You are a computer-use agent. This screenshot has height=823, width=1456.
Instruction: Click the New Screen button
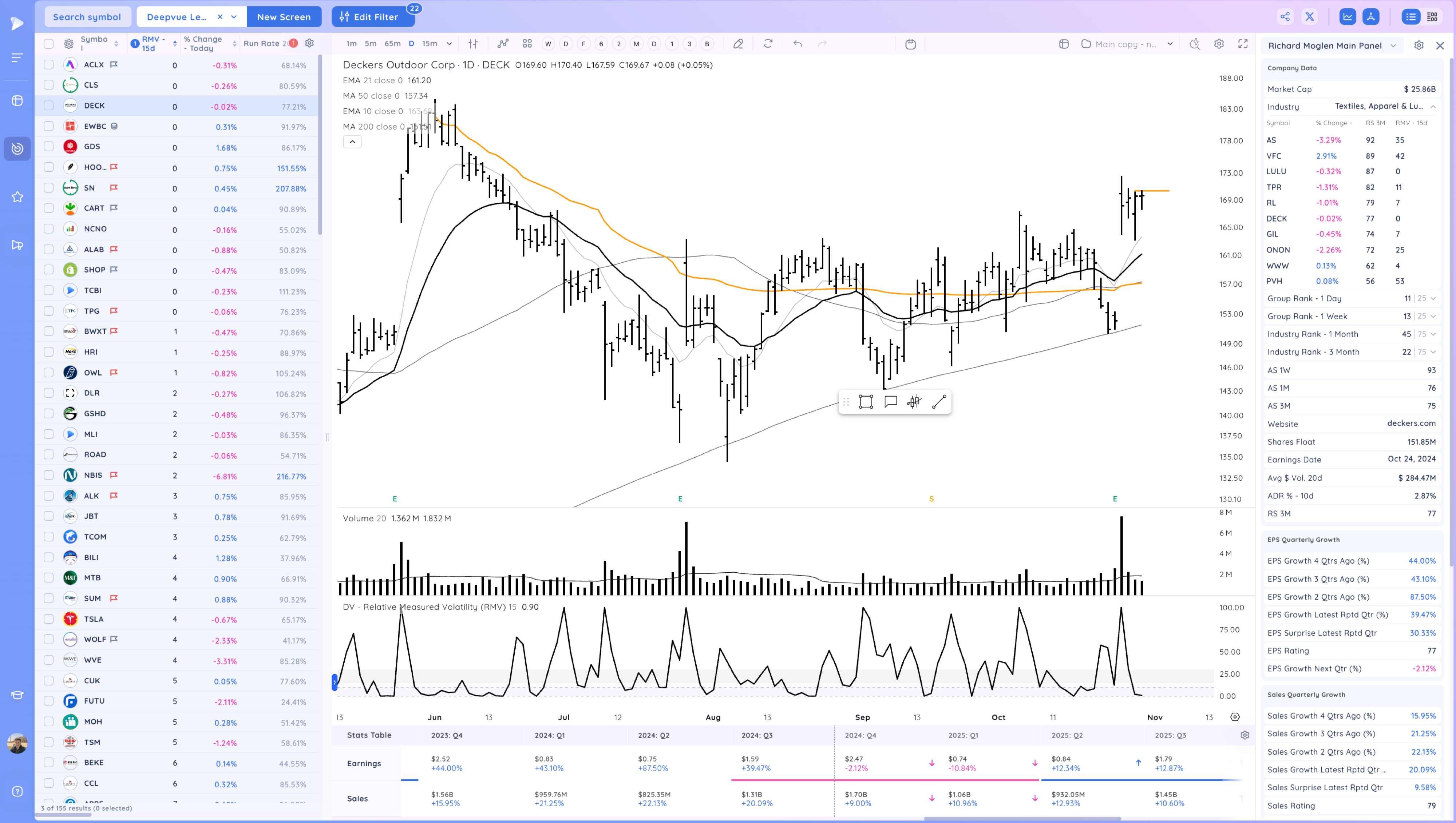[284, 17]
